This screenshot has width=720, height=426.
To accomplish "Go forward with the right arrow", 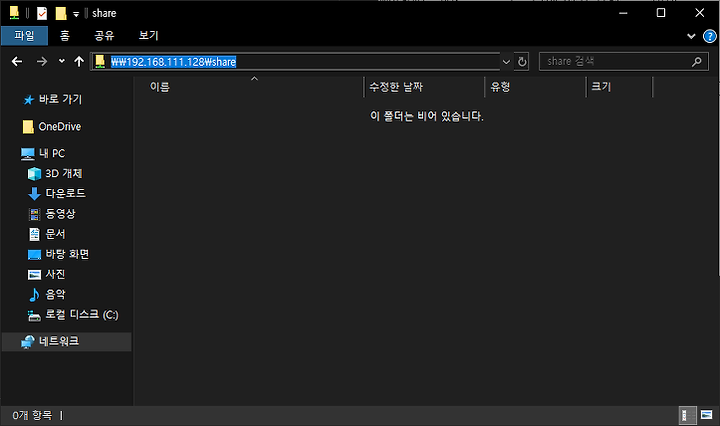I will [x=42, y=61].
